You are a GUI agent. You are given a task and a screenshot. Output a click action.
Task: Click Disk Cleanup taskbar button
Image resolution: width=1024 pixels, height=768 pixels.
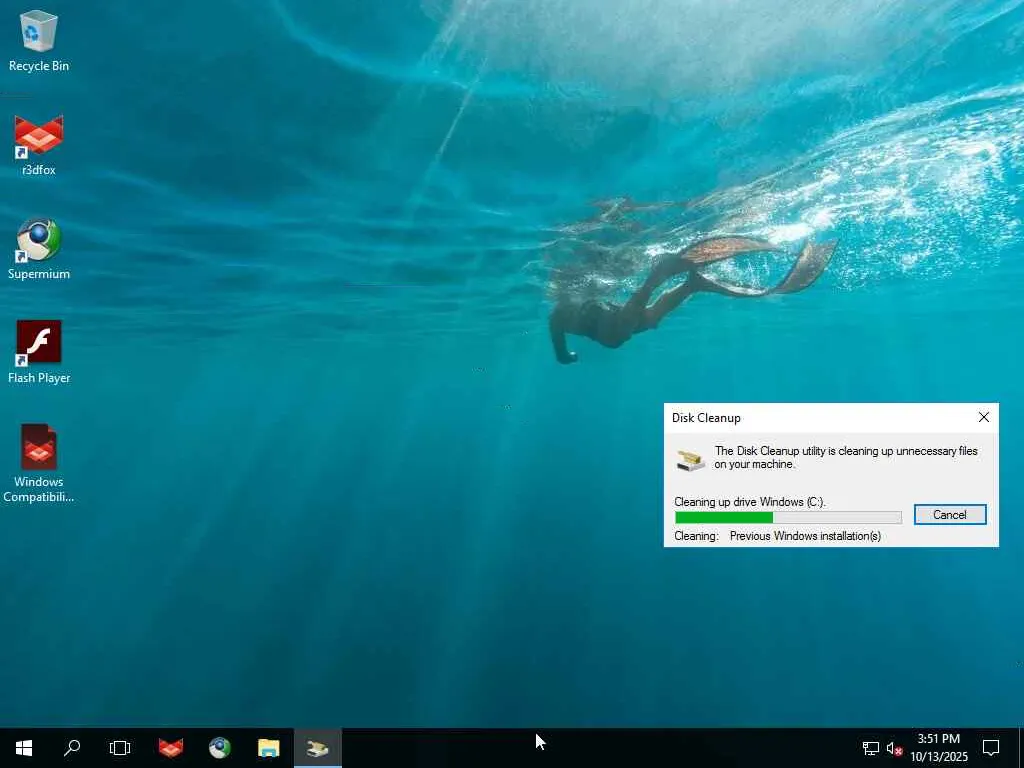click(x=317, y=748)
